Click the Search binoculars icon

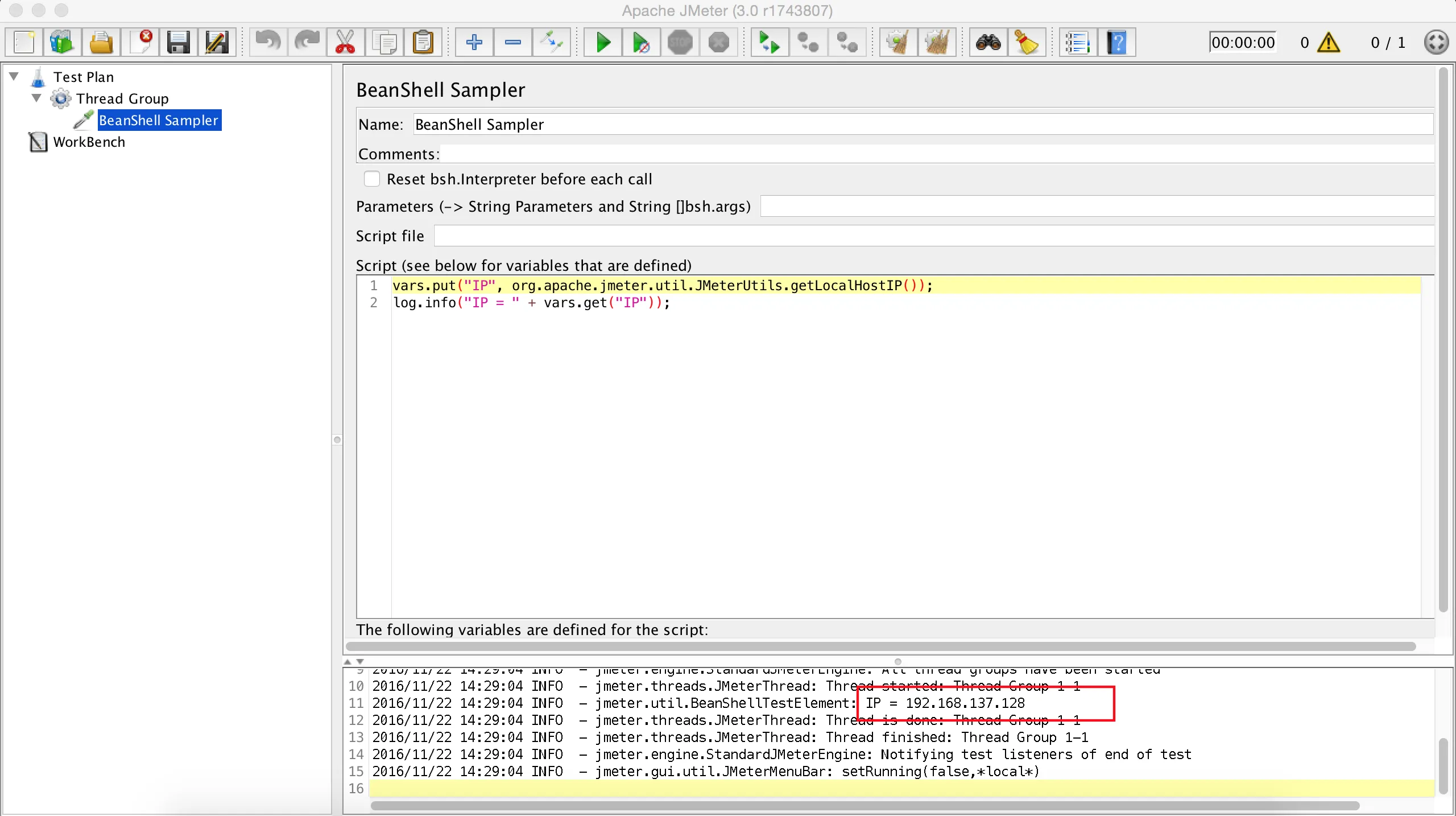click(988, 43)
